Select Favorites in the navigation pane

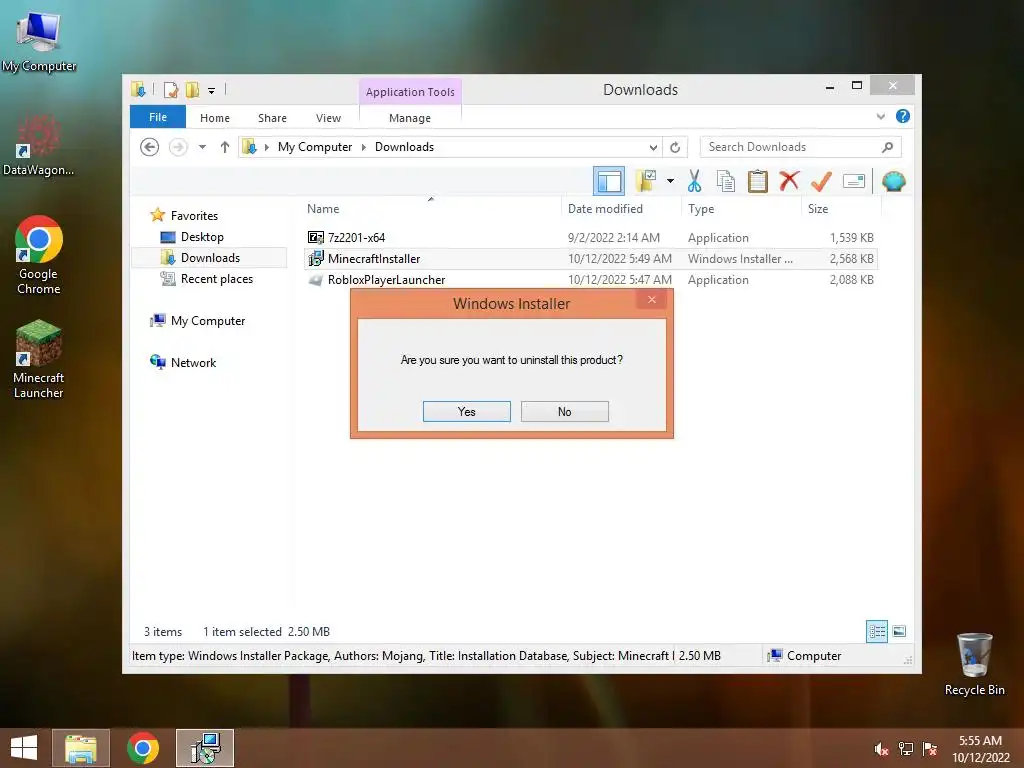pyautogui.click(x=194, y=216)
